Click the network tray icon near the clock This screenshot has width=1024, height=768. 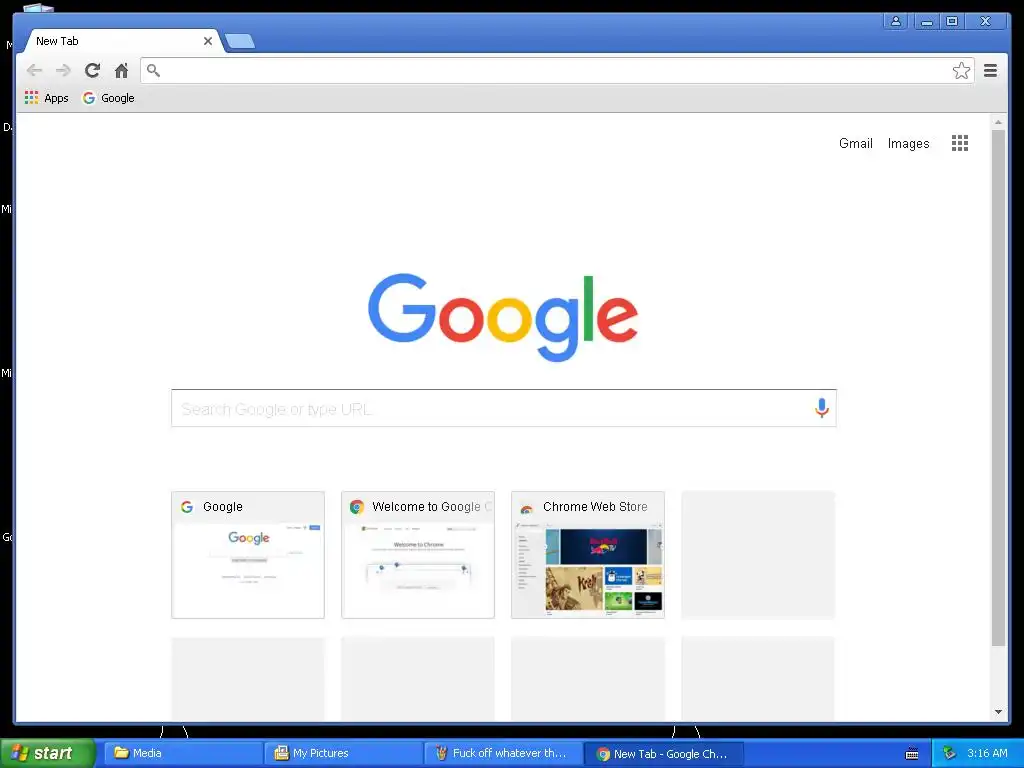point(950,754)
